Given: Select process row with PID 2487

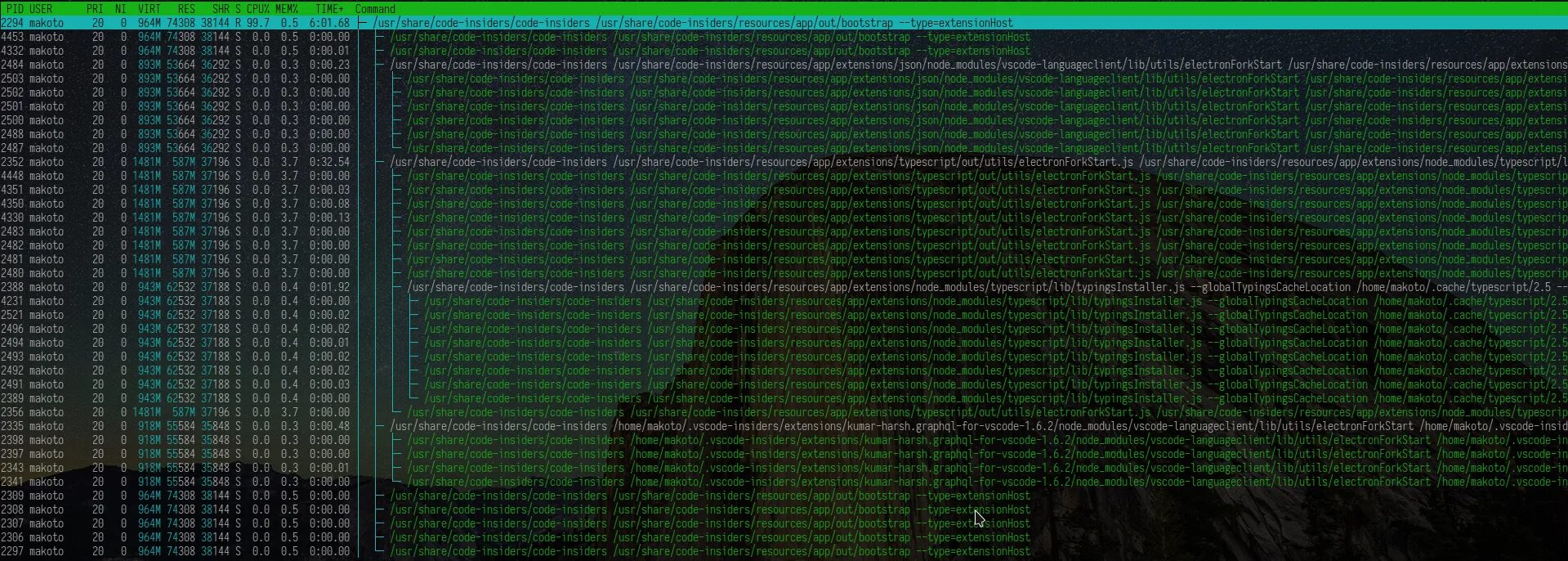Looking at the screenshot, I should 784,148.
